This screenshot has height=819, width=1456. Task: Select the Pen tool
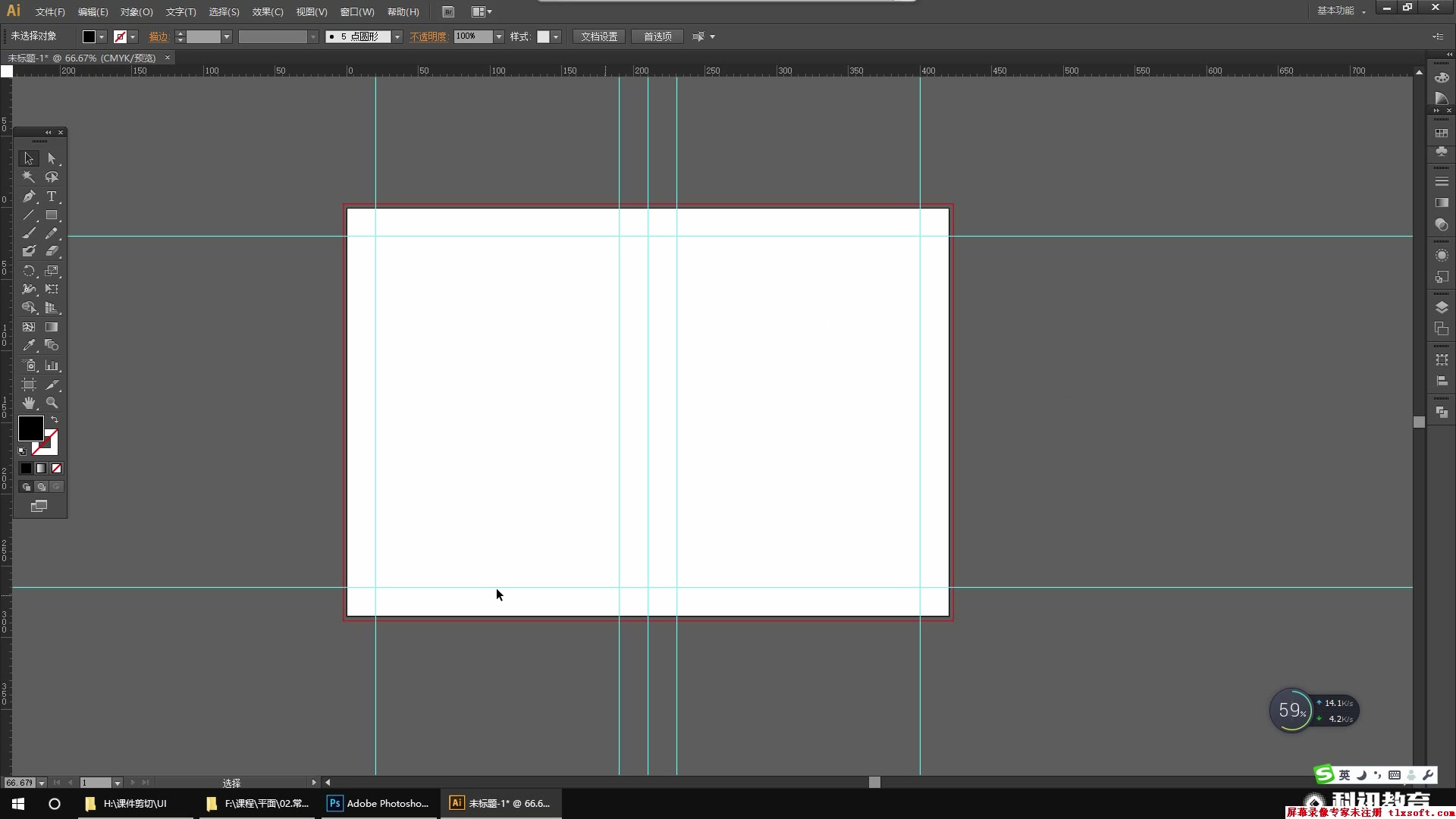pyautogui.click(x=29, y=196)
